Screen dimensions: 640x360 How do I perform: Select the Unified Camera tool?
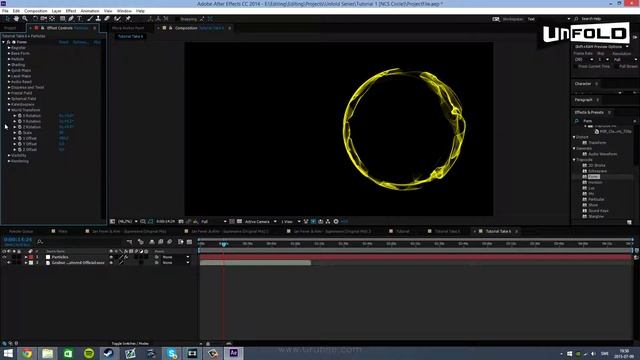43,19
